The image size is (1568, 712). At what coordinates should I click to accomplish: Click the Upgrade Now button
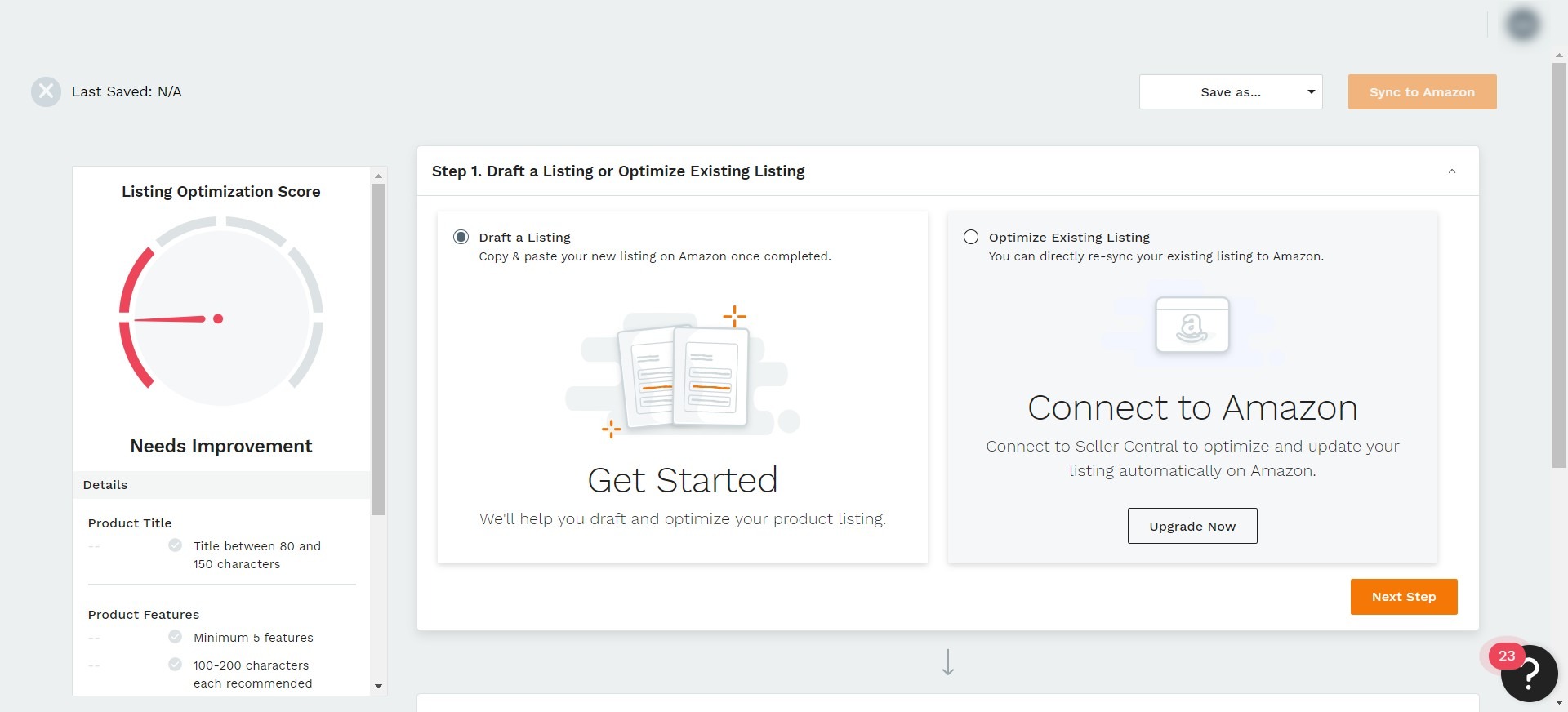1192,526
